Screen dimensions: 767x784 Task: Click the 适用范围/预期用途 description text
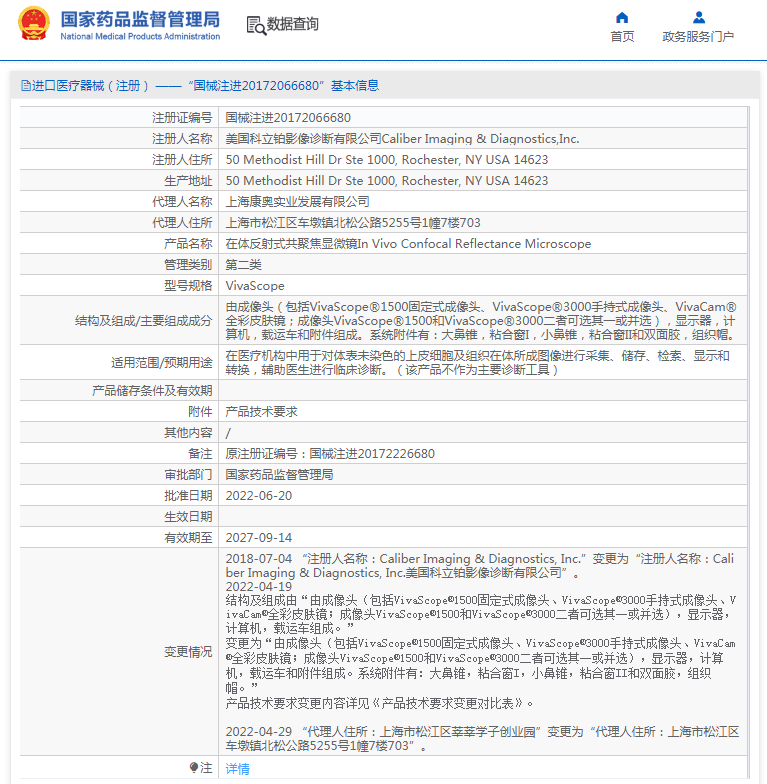[x=478, y=362]
